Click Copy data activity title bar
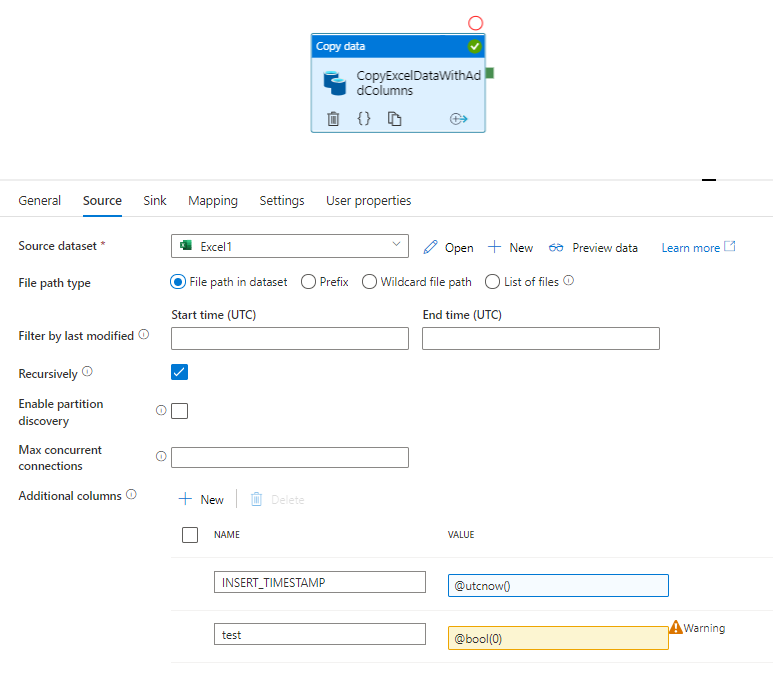The height and width of the screenshot is (688, 773). (398, 46)
